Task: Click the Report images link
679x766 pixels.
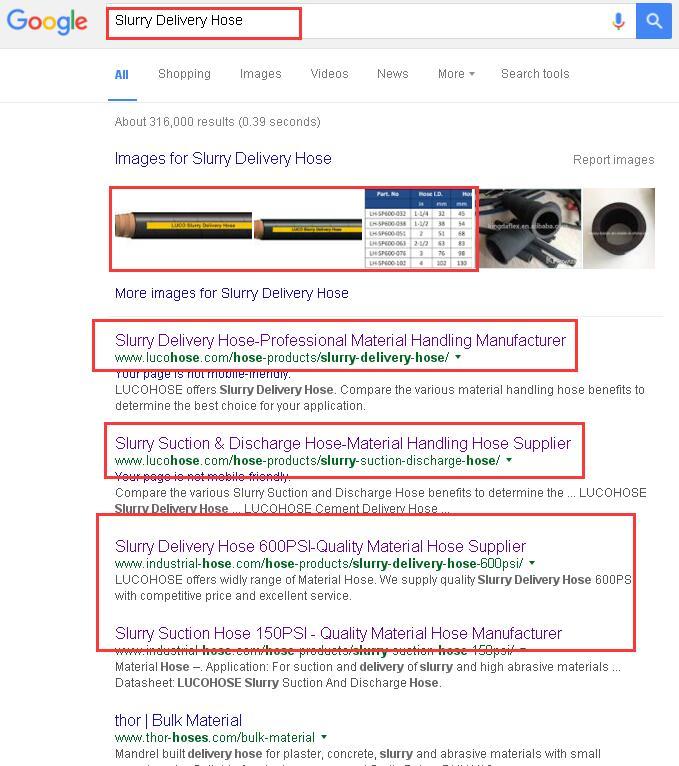Action: tap(614, 160)
